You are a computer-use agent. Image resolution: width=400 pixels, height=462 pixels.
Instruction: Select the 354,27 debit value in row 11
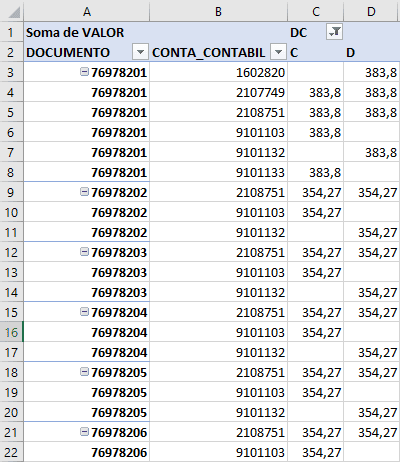pyautogui.click(x=372, y=232)
